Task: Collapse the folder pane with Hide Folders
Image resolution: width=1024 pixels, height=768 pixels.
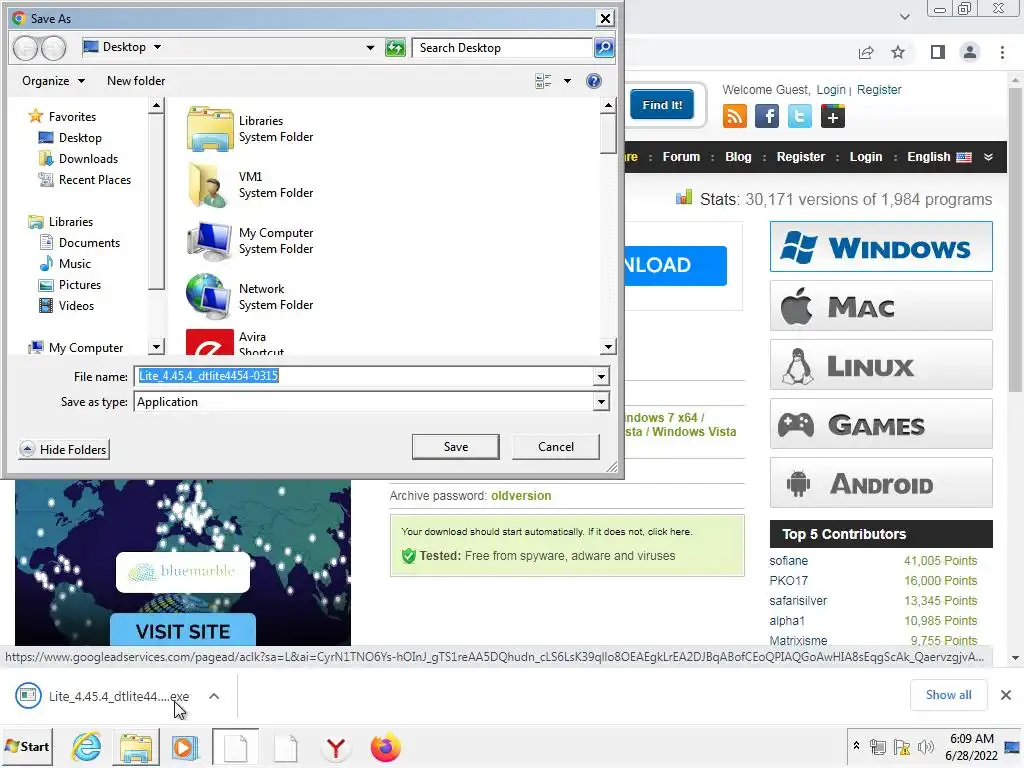Action: [x=64, y=449]
